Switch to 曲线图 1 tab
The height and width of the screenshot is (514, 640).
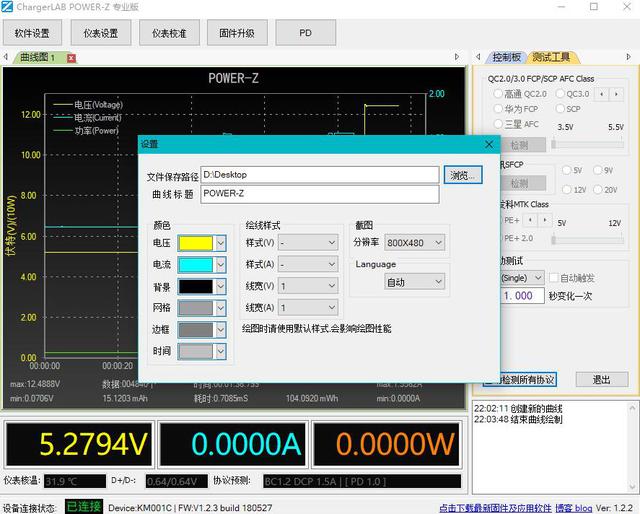(38, 58)
